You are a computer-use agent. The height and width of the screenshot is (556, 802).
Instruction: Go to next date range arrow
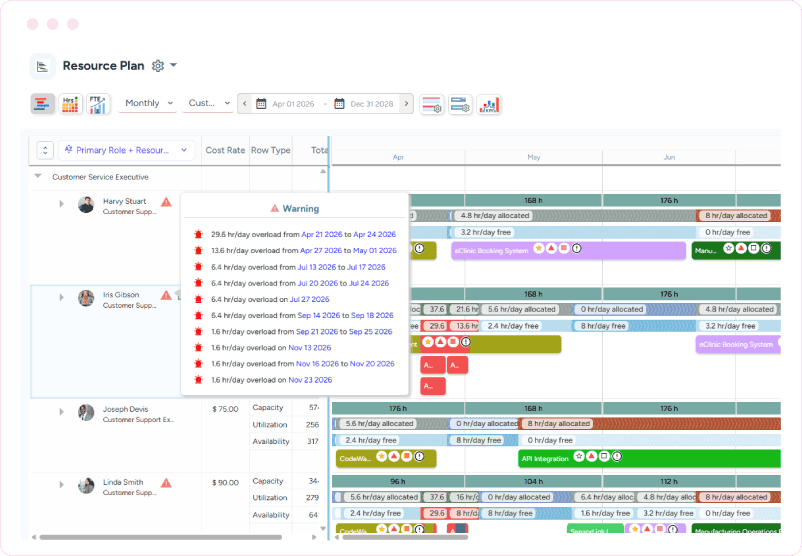(407, 104)
